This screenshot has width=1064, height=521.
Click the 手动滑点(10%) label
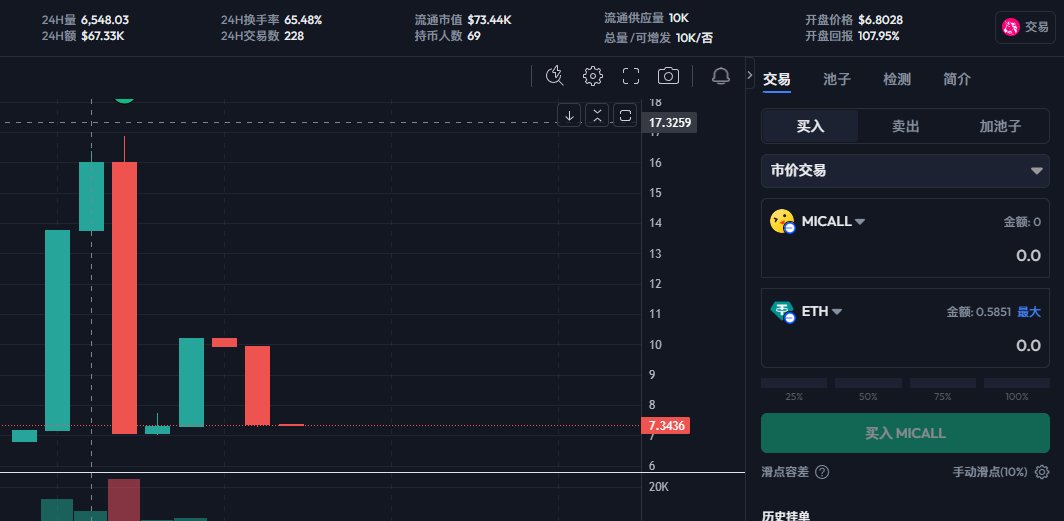coord(990,472)
